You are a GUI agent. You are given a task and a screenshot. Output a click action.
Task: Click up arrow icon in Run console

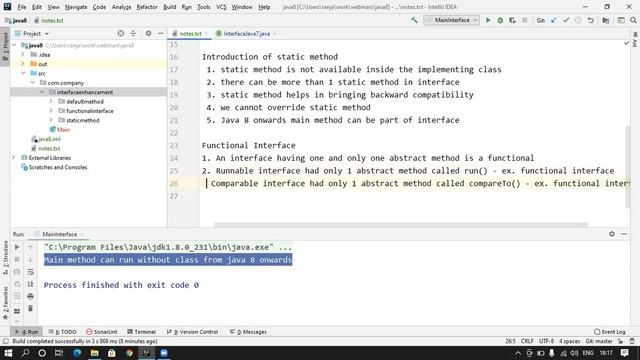point(30,247)
